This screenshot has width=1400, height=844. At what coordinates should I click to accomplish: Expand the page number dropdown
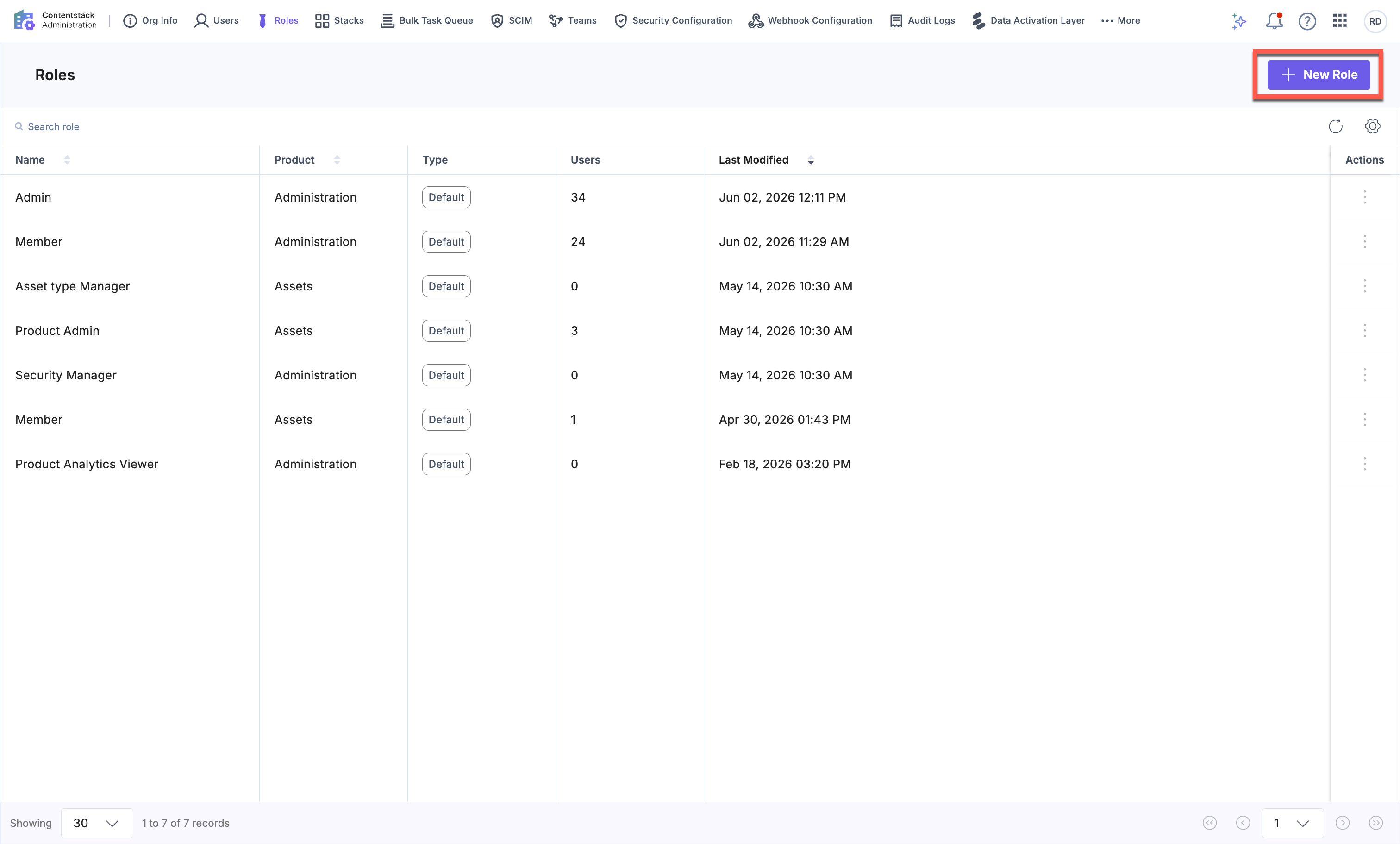(1293, 823)
